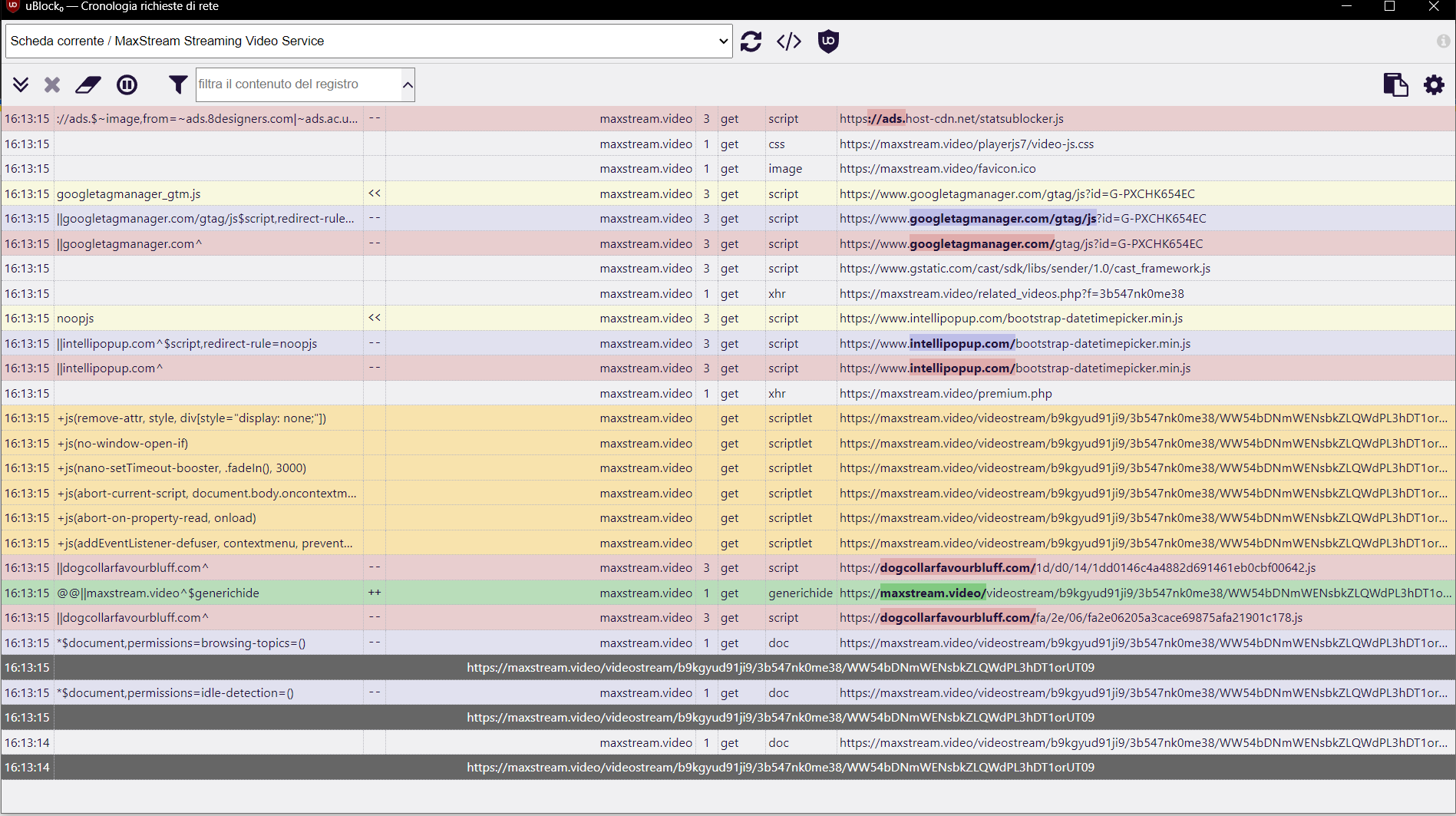Clear the logger with the eraser icon
Image resolution: width=1456 pixels, height=816 pixels.
pyautogui.click(x=87, y=84)
